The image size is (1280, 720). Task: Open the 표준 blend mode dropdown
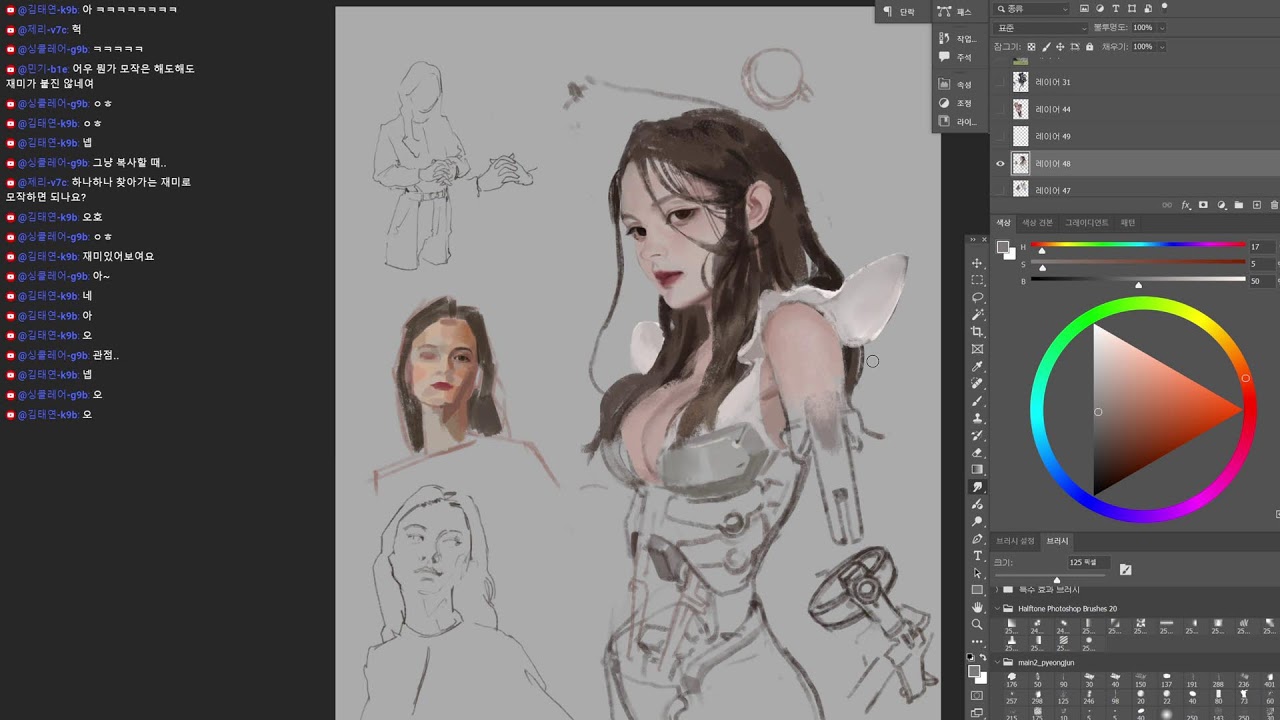tap(1041, 28)
